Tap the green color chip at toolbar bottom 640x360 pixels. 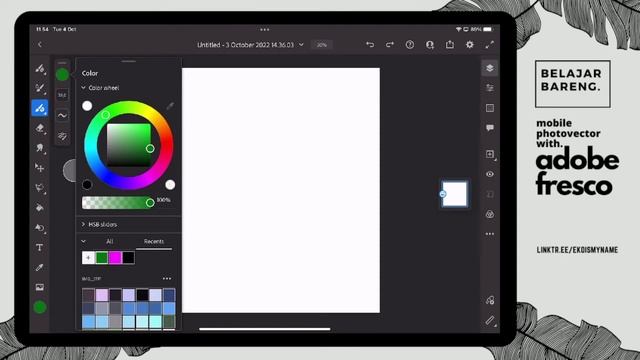tap(40, 307)
